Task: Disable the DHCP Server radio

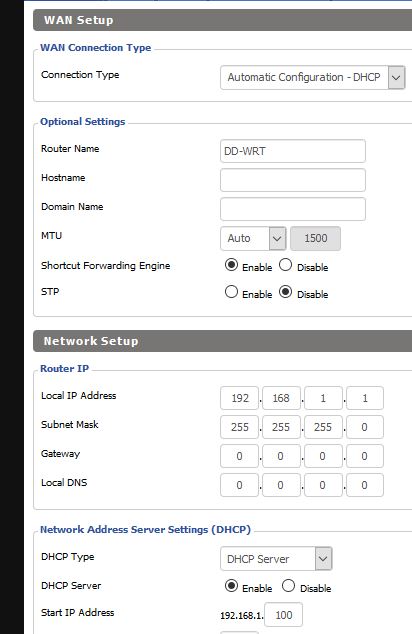Action: (288, 586)
